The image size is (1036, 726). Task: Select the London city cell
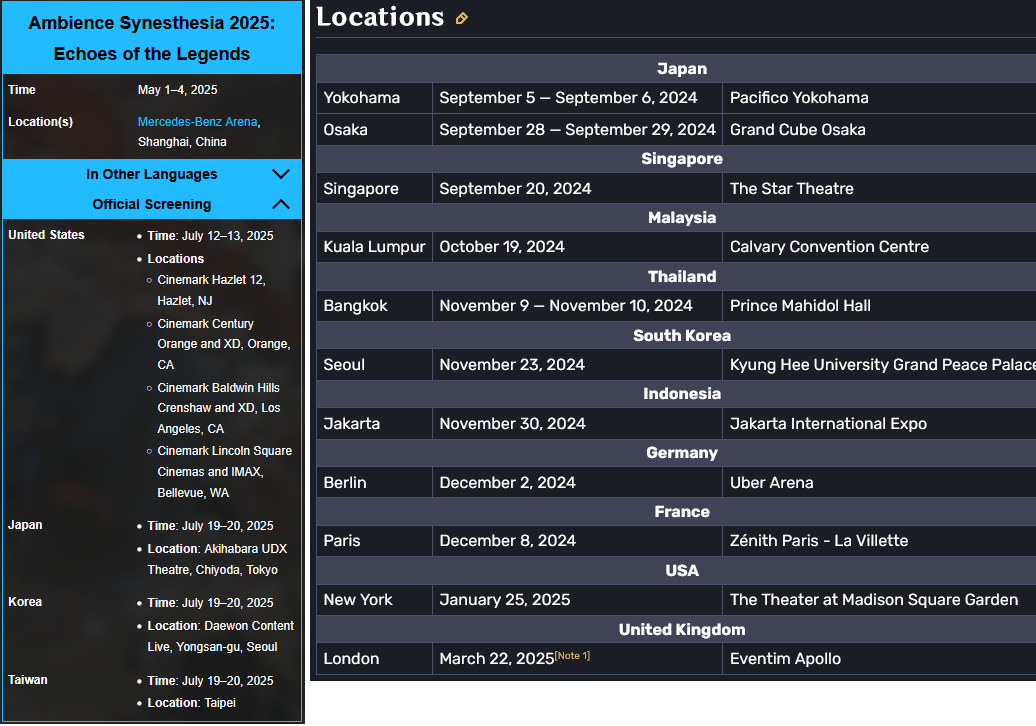coord(375,659)
